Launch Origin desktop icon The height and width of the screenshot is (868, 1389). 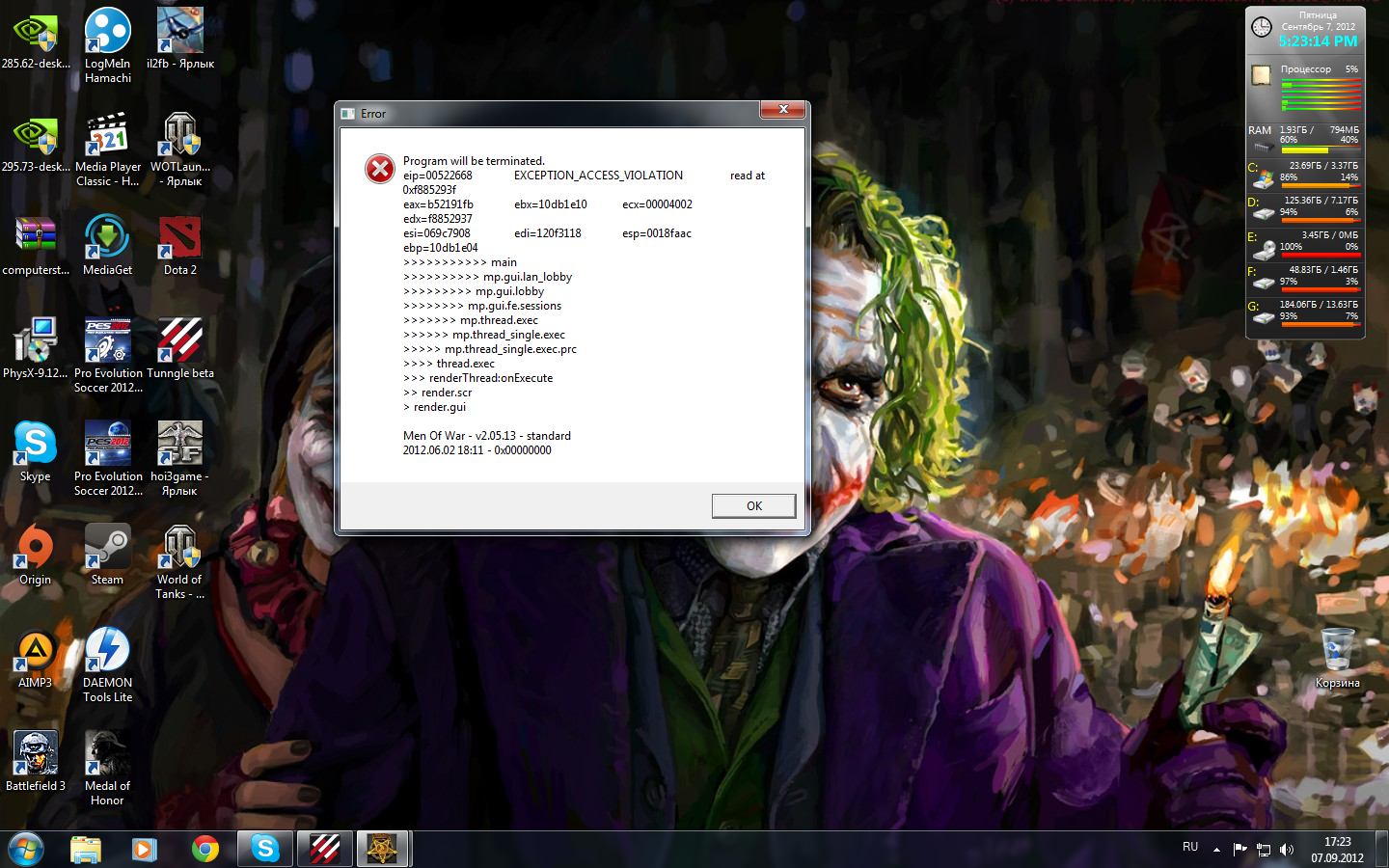click(x=36, y=556)
